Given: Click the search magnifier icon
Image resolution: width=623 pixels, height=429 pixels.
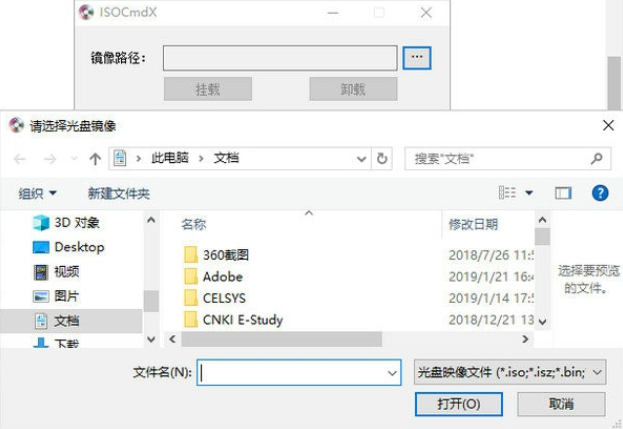Looking at the screenshot, I should pos(596,158).
